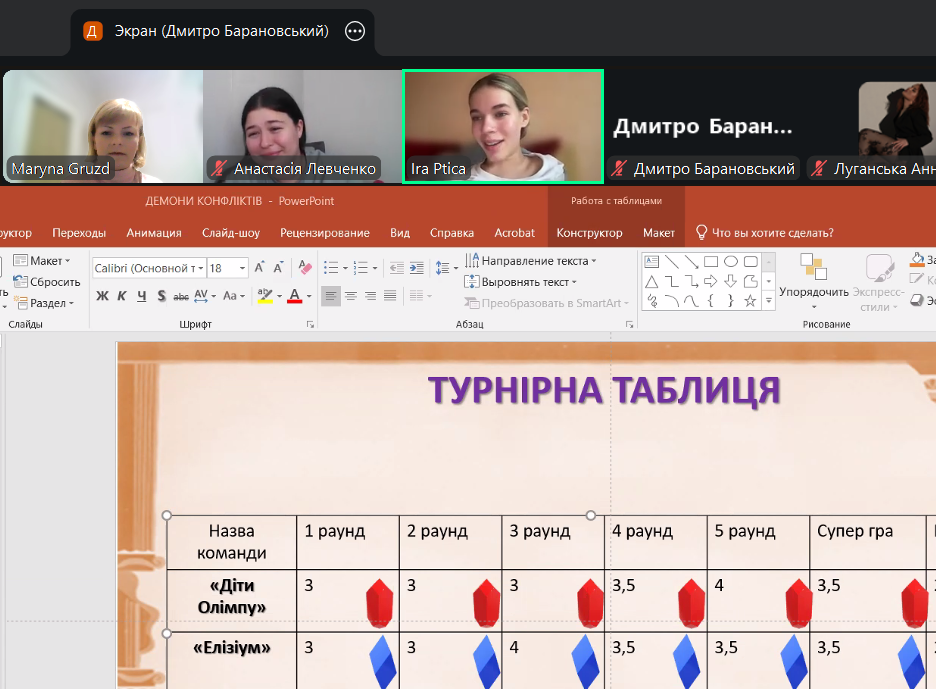
Task: Click the clear formatting eraser icon
Action: click(305, 268)
